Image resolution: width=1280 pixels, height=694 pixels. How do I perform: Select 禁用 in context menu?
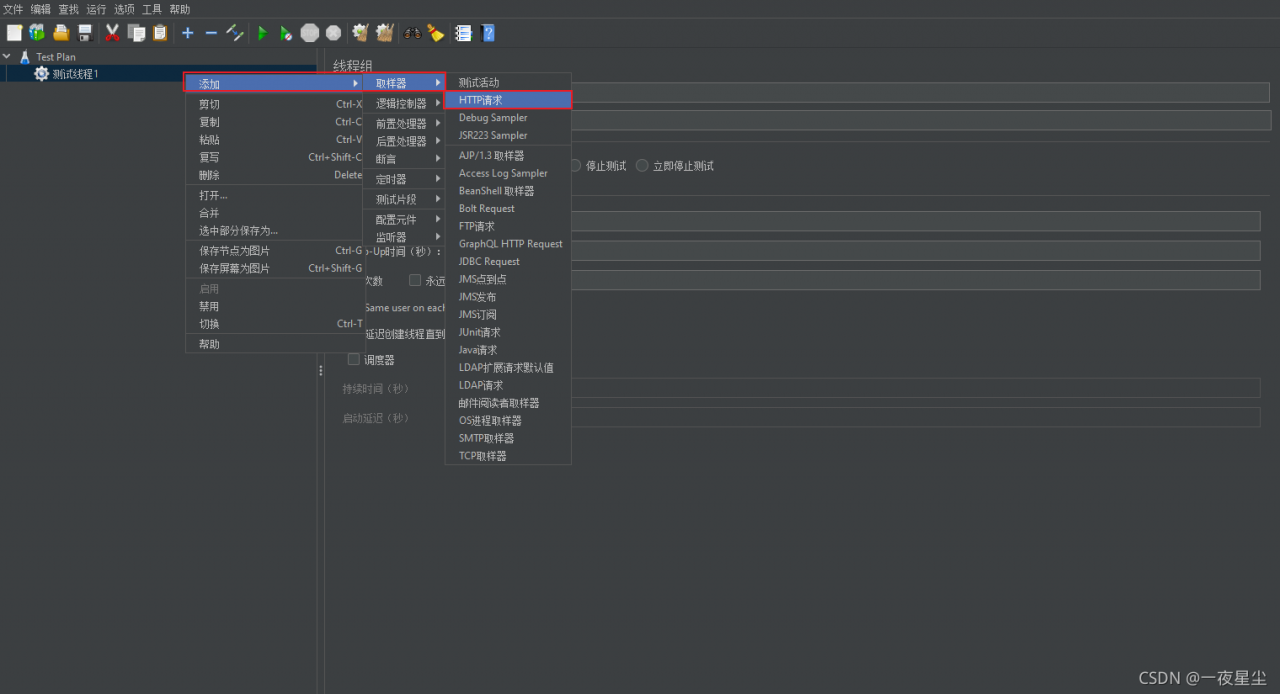tap(274, 306)
